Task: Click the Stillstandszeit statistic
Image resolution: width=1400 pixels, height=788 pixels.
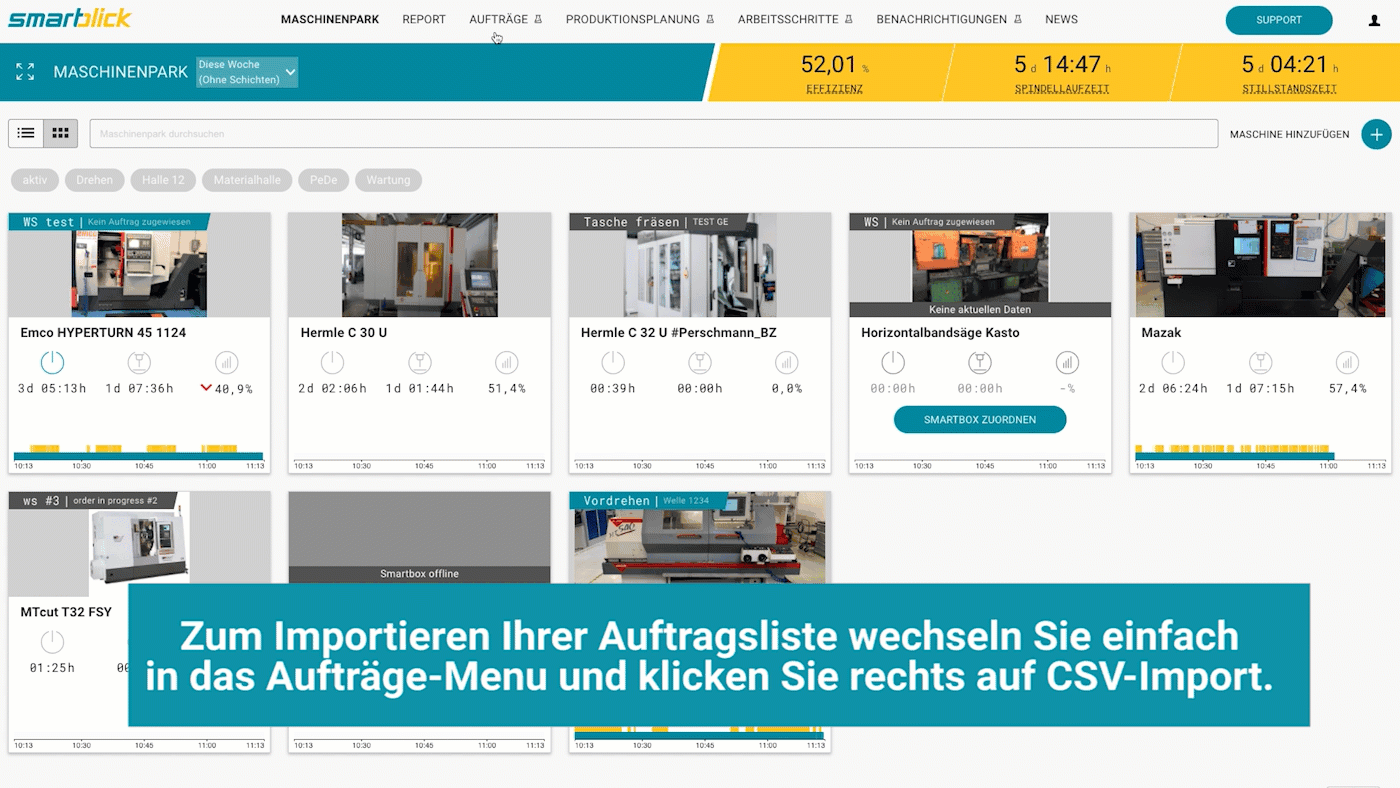Action: (1289, 73)
